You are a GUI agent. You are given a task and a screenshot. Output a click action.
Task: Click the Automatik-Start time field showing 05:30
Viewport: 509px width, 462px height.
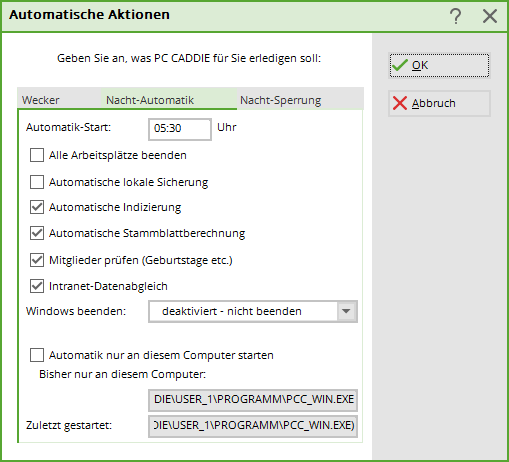tap(180, 129)
